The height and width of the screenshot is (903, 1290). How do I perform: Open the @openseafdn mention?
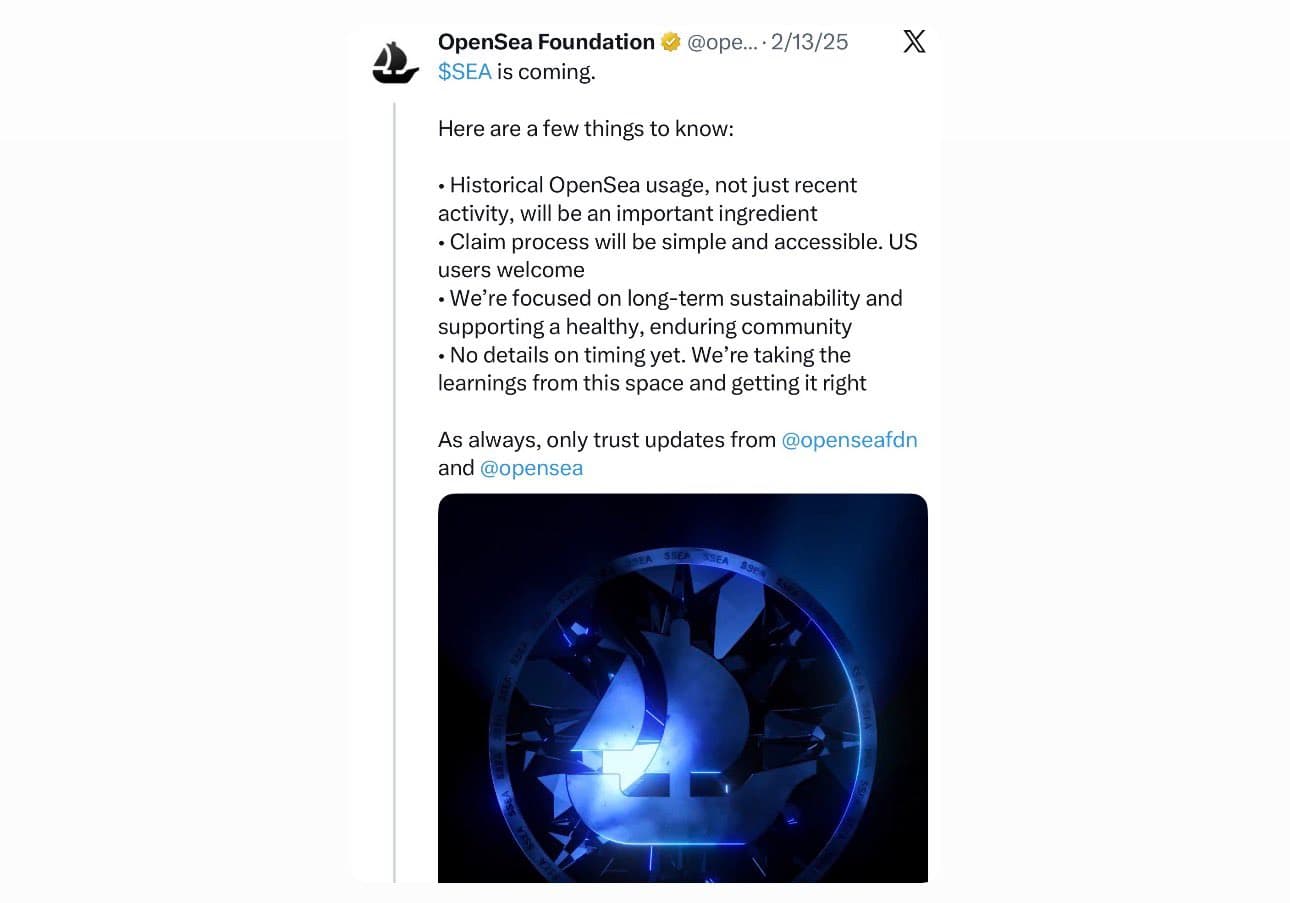click(849, 440)
